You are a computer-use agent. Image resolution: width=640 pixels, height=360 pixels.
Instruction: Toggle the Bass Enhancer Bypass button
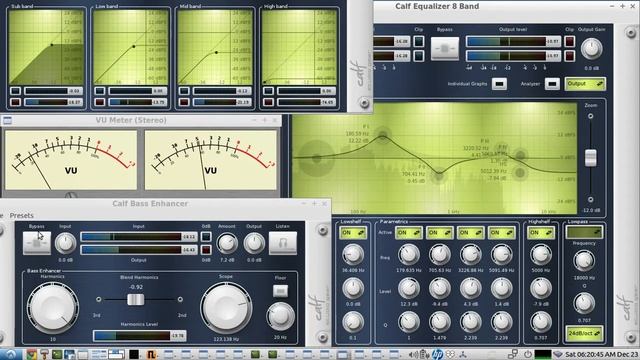click(x=37, y=243)
